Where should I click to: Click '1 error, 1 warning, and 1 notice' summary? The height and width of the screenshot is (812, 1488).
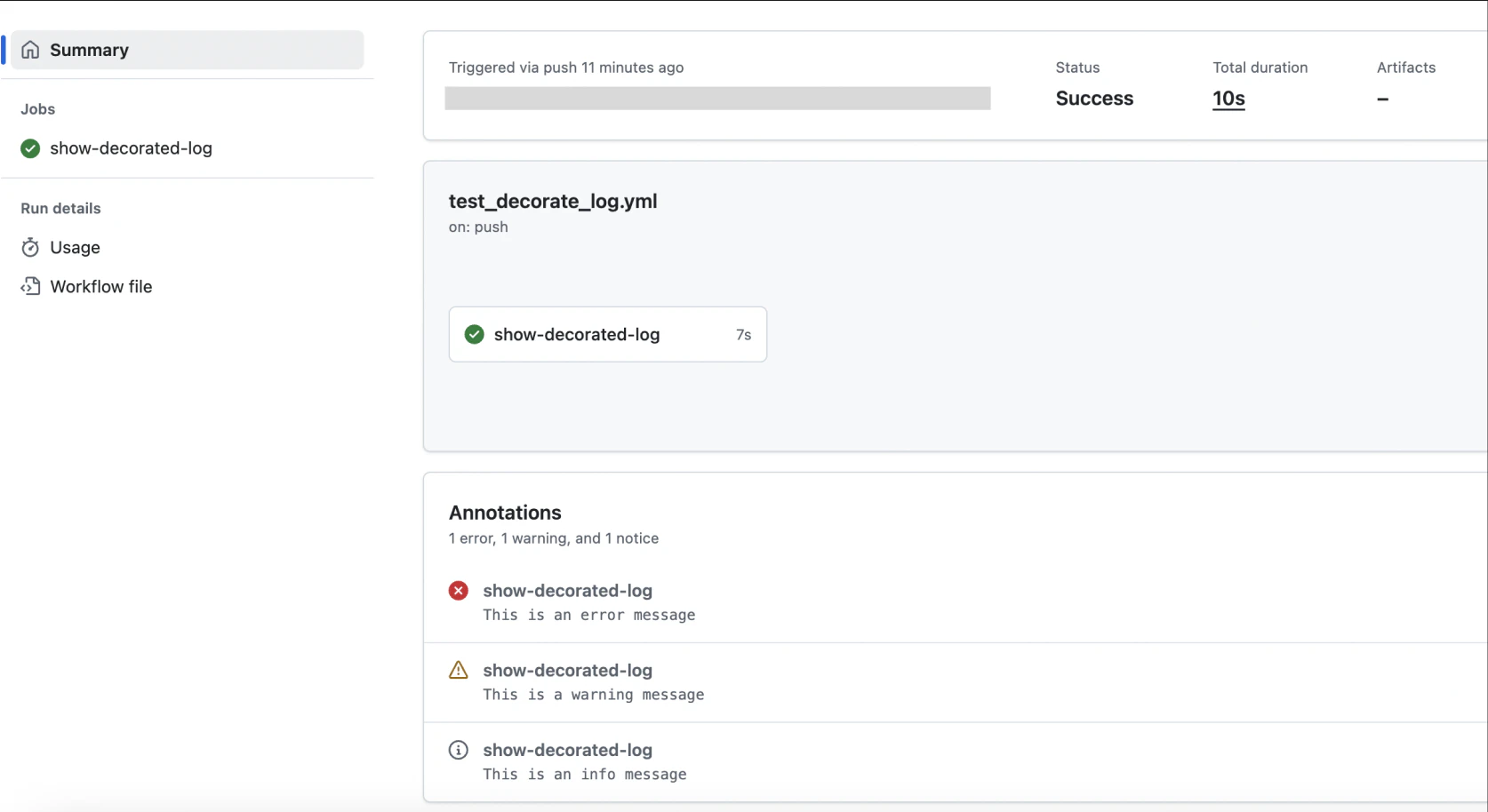click(x=554, y=538)
